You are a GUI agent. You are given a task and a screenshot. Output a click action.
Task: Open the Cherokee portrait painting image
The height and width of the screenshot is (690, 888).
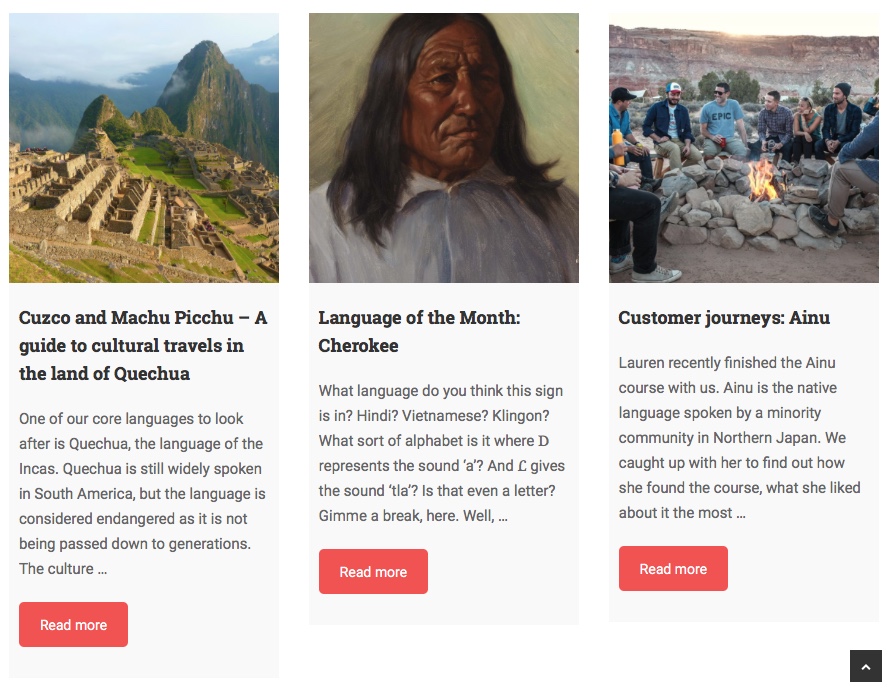(x=444, y=148)
